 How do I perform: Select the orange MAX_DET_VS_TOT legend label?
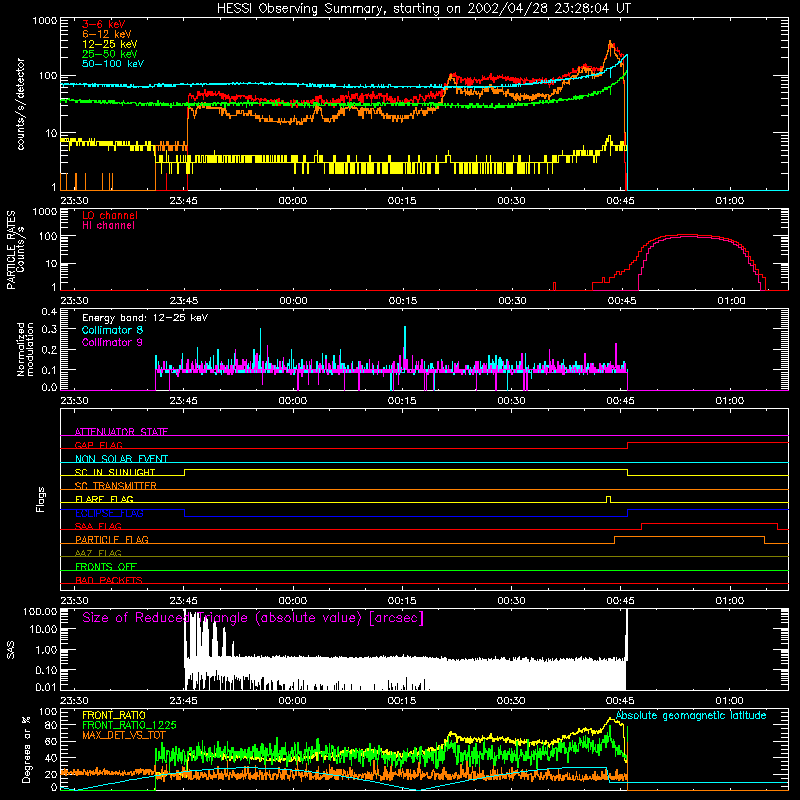(x=124, y=735)
